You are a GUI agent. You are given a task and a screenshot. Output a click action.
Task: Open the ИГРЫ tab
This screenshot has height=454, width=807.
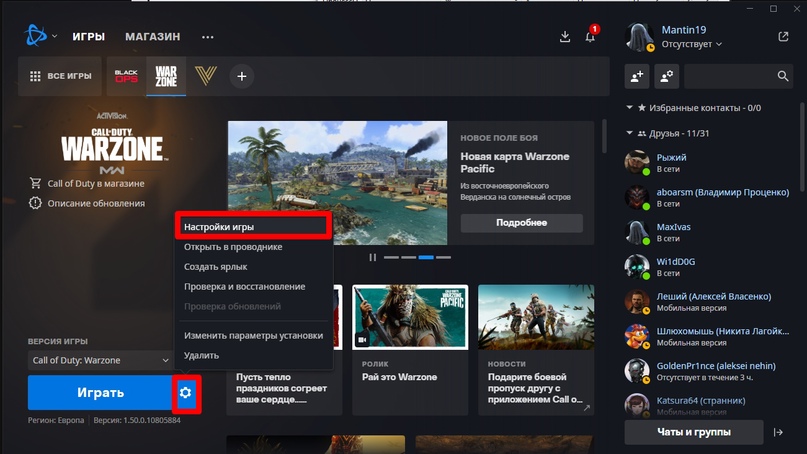click(89, 37)
